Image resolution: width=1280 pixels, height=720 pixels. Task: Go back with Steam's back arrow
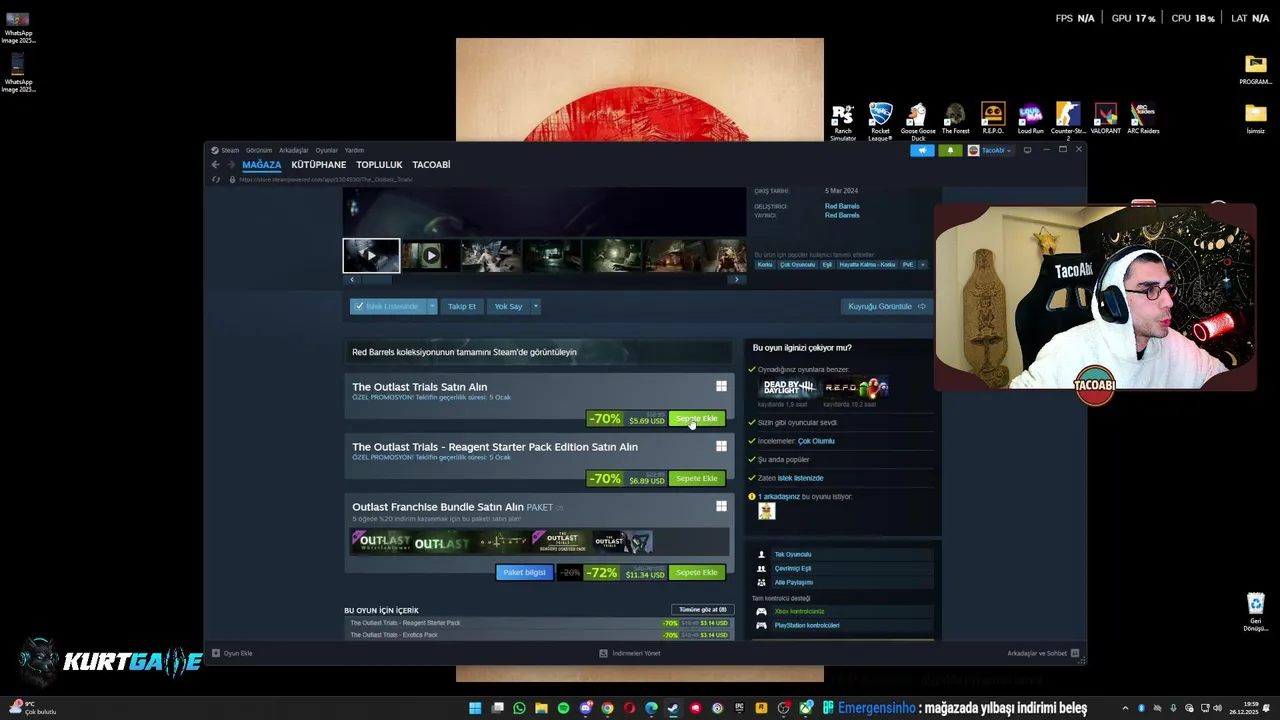coord(215,165)
